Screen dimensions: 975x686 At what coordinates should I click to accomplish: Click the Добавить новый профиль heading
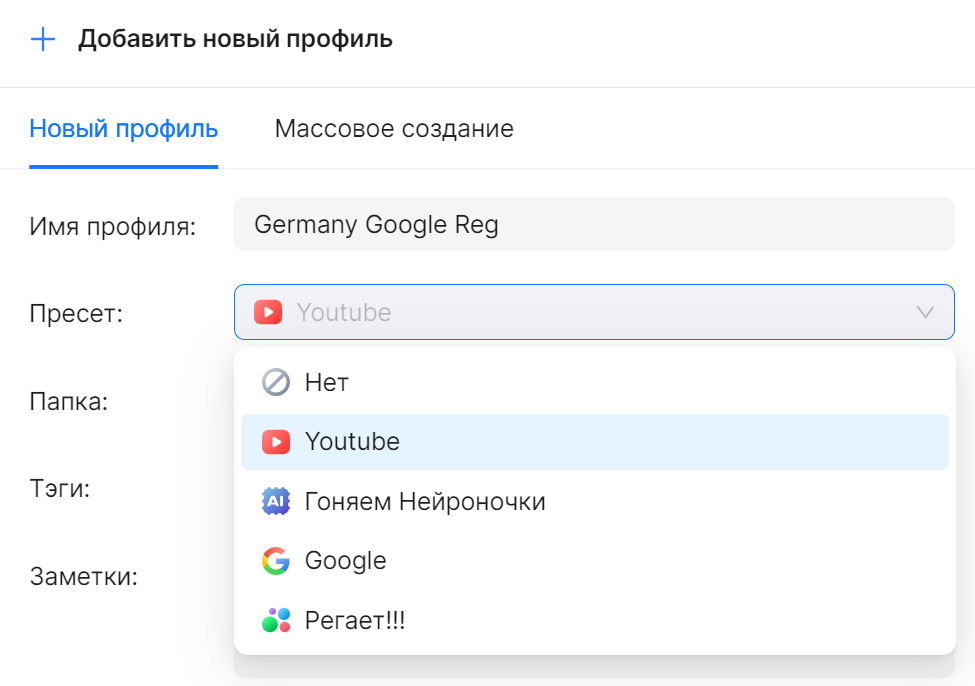tap(235, 40)
